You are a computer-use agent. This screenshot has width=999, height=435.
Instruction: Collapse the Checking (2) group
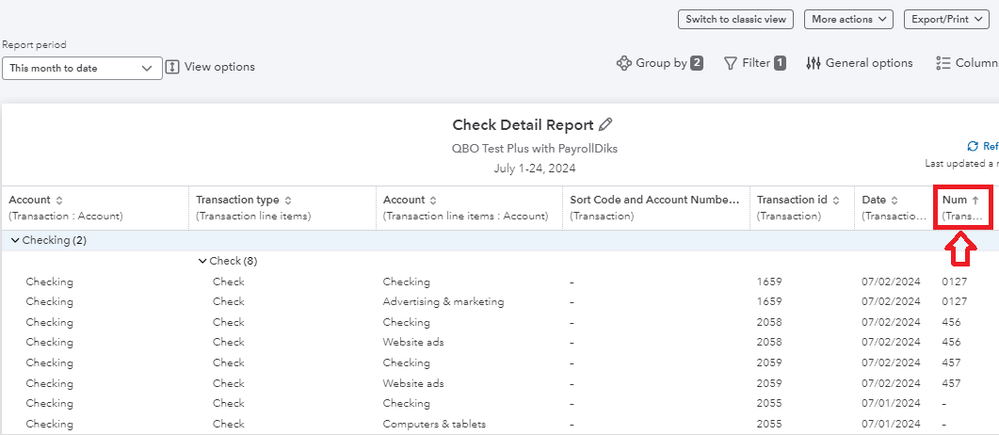(15, 240)
